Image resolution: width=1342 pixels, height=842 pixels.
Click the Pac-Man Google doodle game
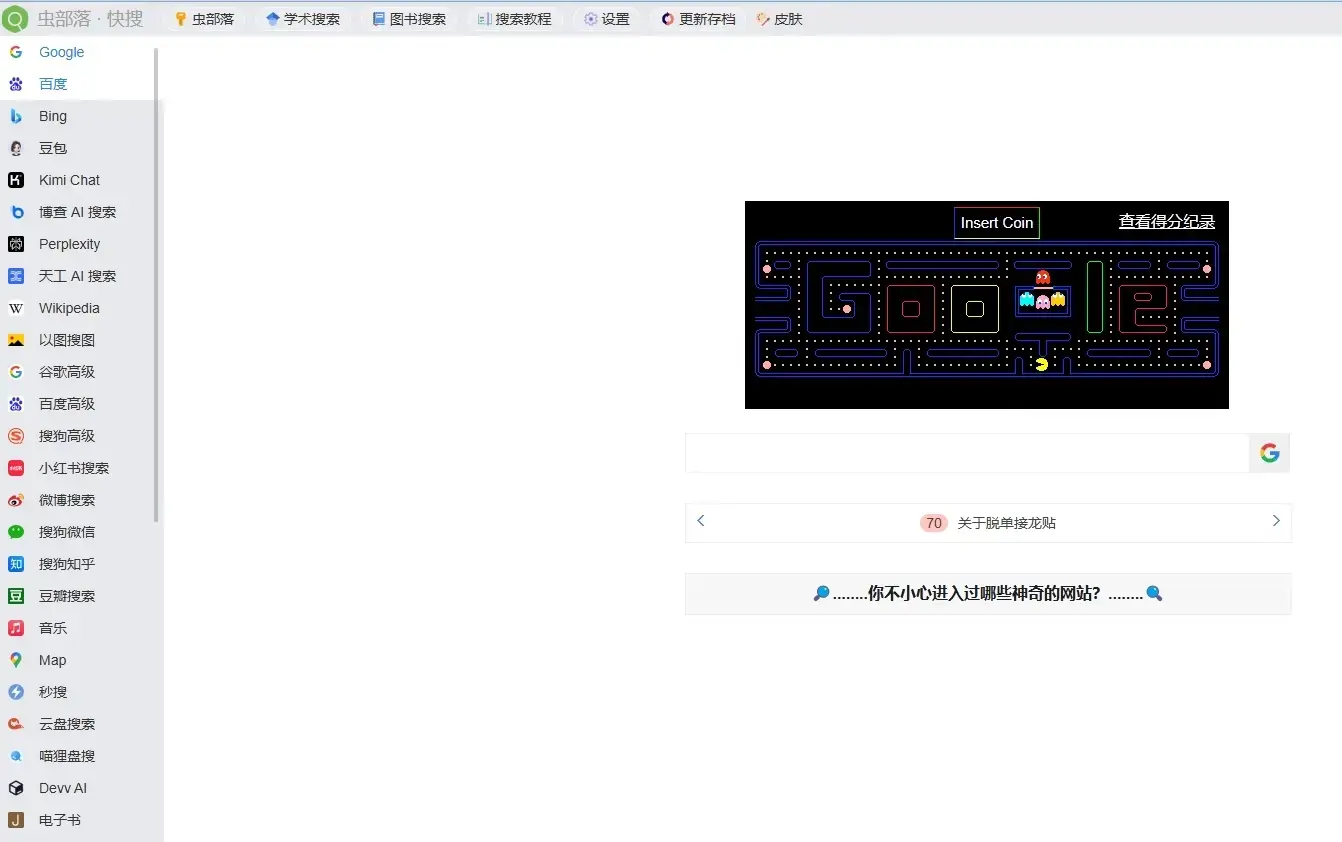coord(987,305)
